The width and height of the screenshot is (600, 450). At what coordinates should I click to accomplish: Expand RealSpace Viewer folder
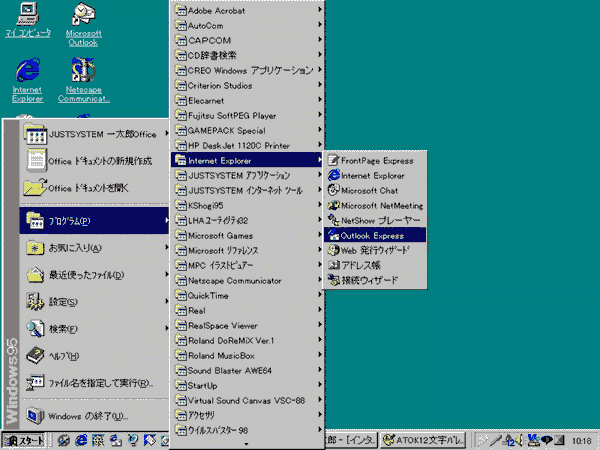247,325
